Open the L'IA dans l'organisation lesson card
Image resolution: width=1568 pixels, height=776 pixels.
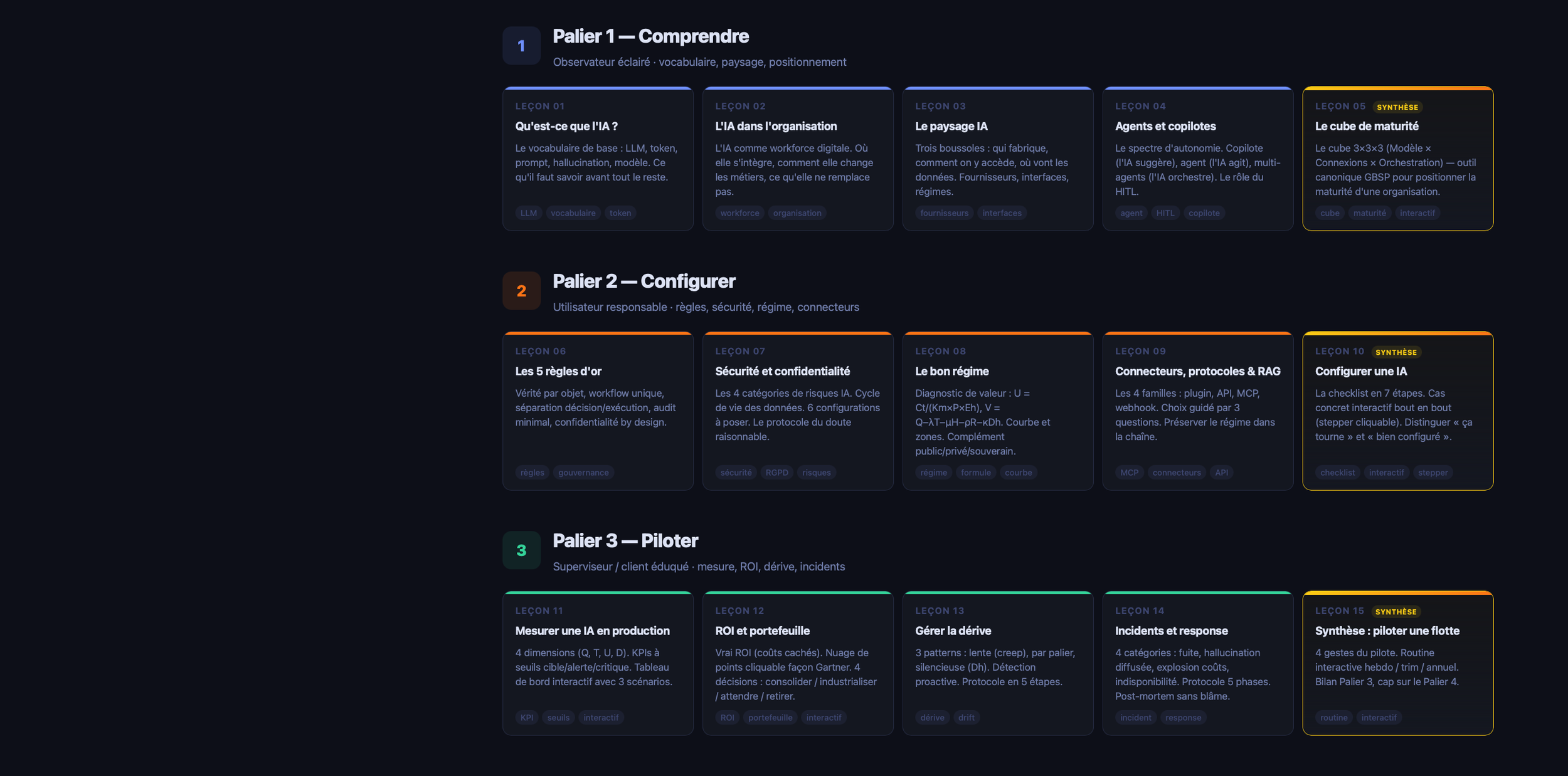(x=798, y=159)
